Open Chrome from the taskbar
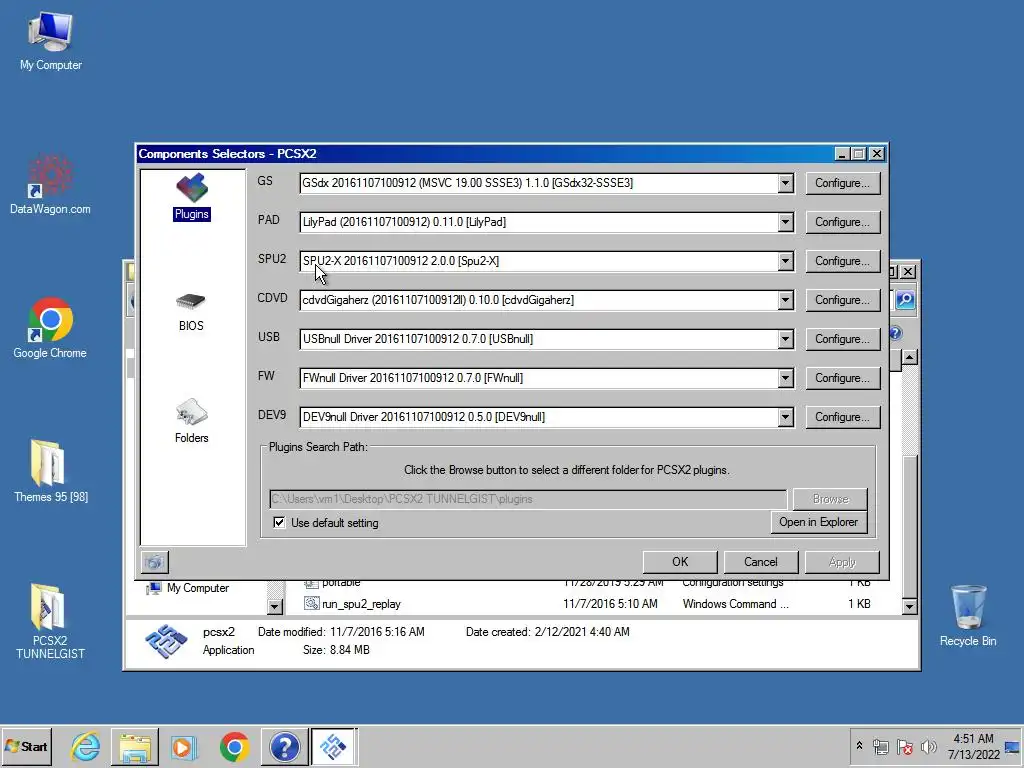This screenshot has height=768, width=1024. coord(234,746)
